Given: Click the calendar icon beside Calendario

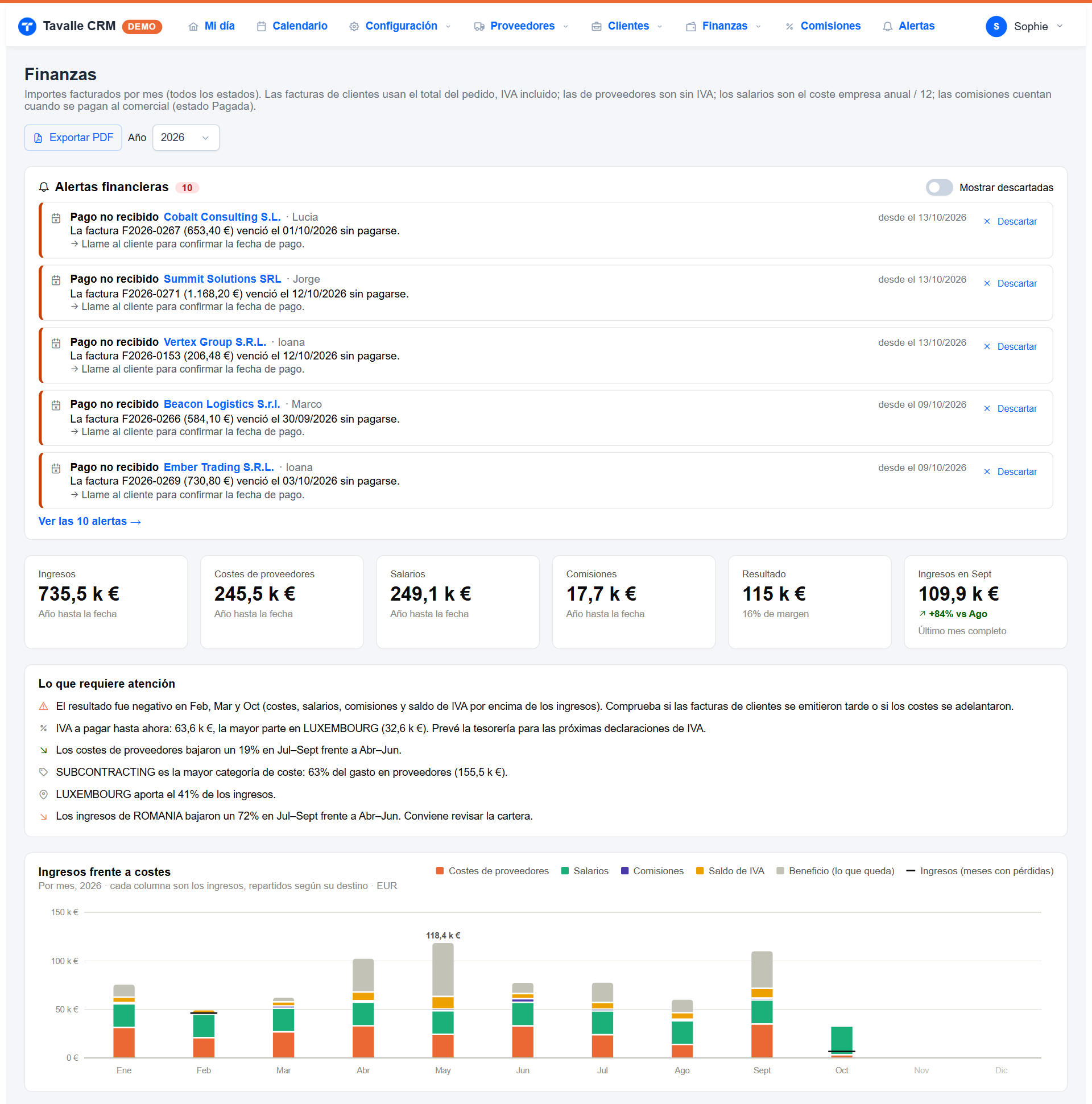Looking at the screenshot, I should [x=261, y=26].
